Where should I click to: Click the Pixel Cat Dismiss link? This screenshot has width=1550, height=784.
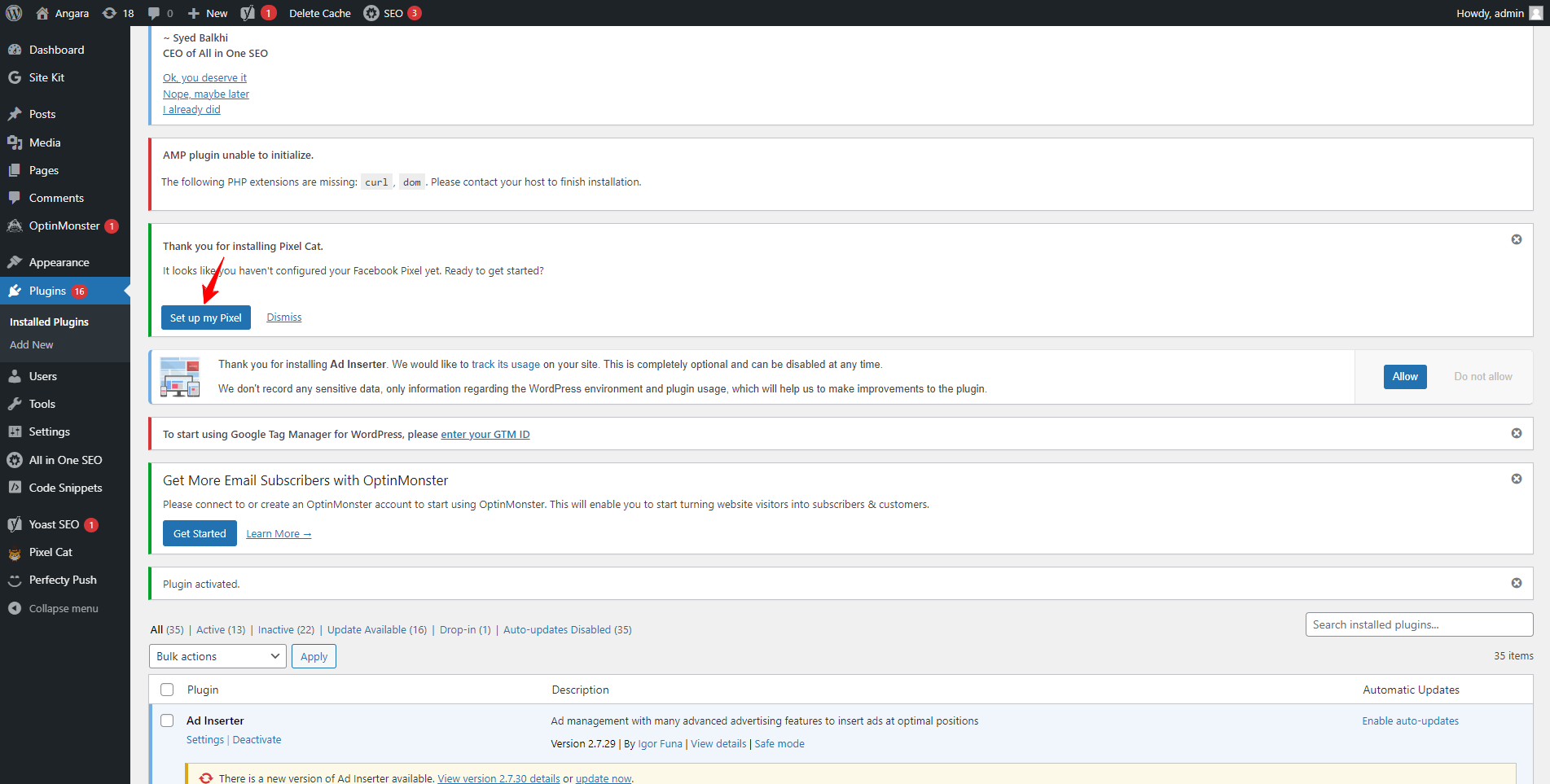pos(284,318)
